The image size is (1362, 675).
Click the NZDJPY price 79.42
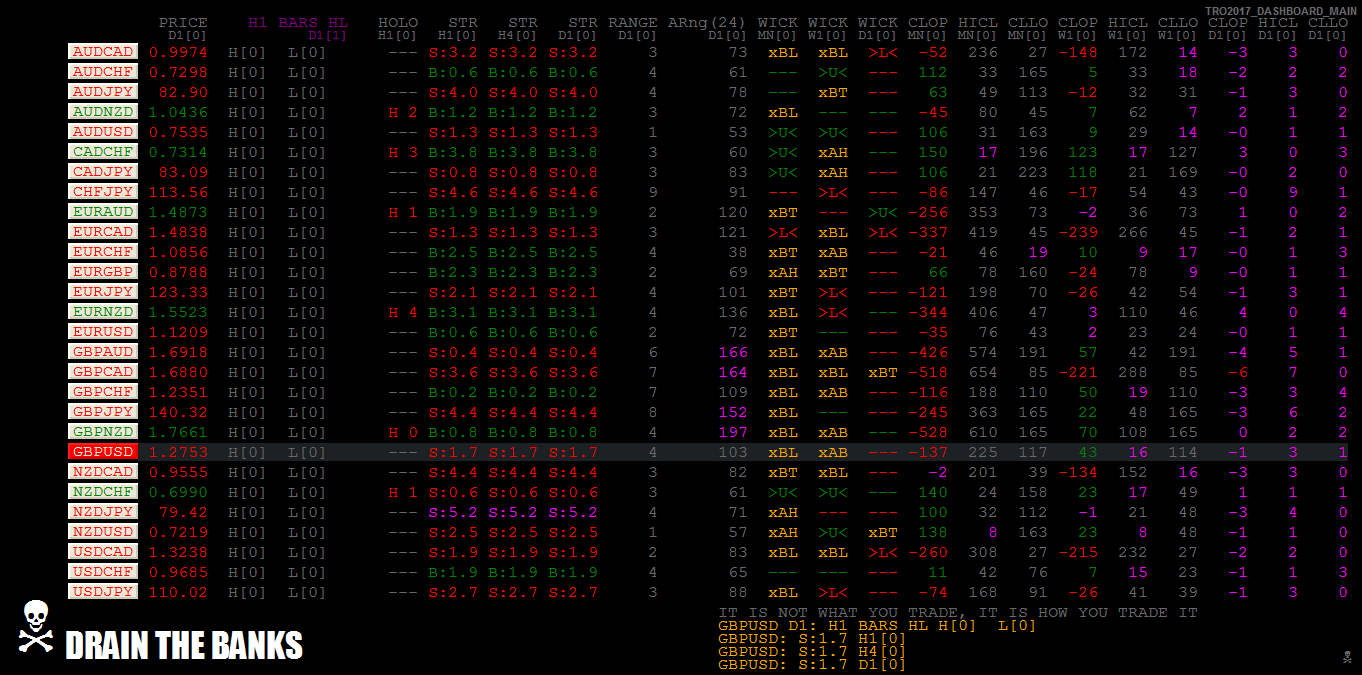click(x=183, y=512)
